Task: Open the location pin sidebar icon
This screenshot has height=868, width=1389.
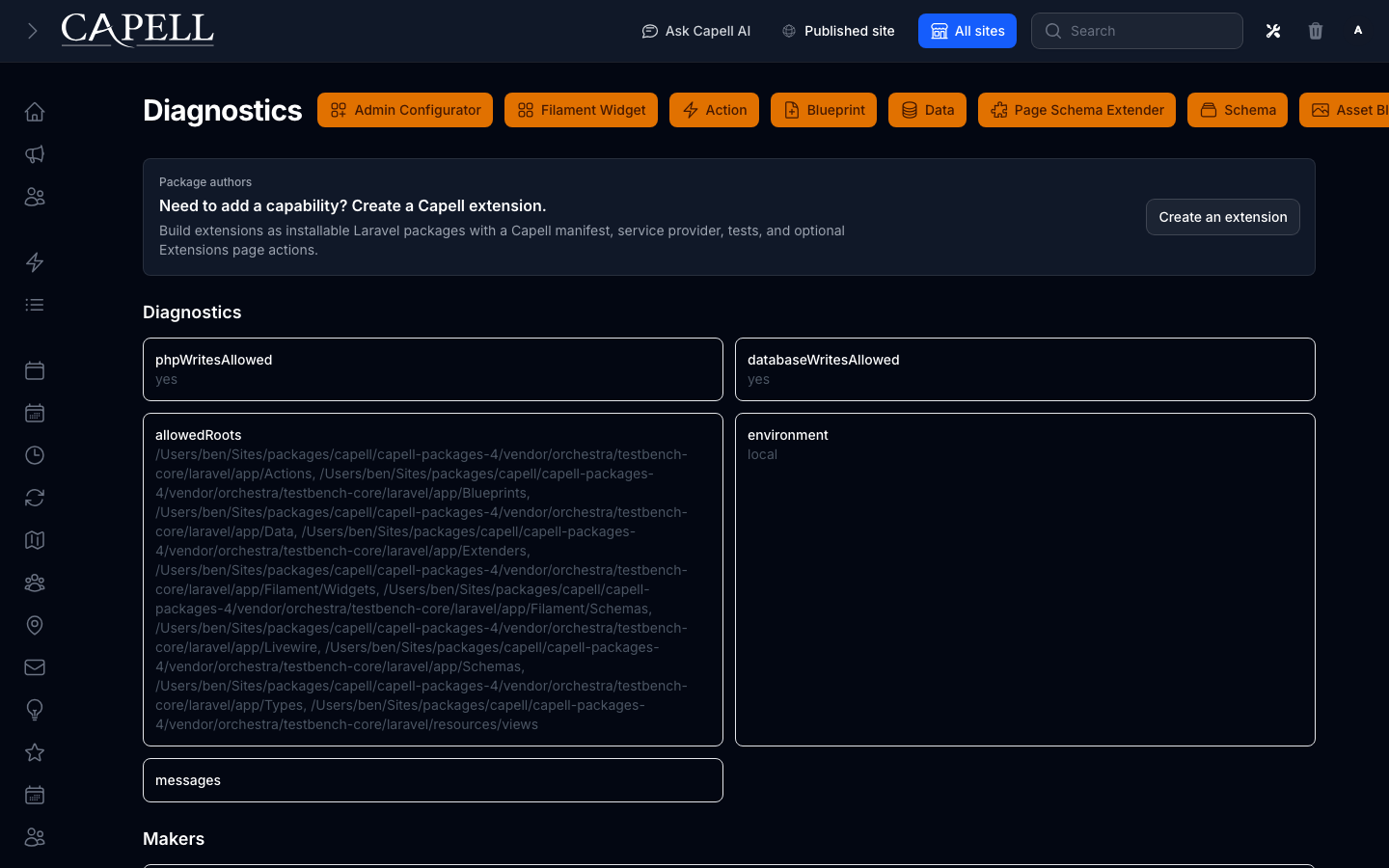Action: pyautogui.click(x=35, y=625)
